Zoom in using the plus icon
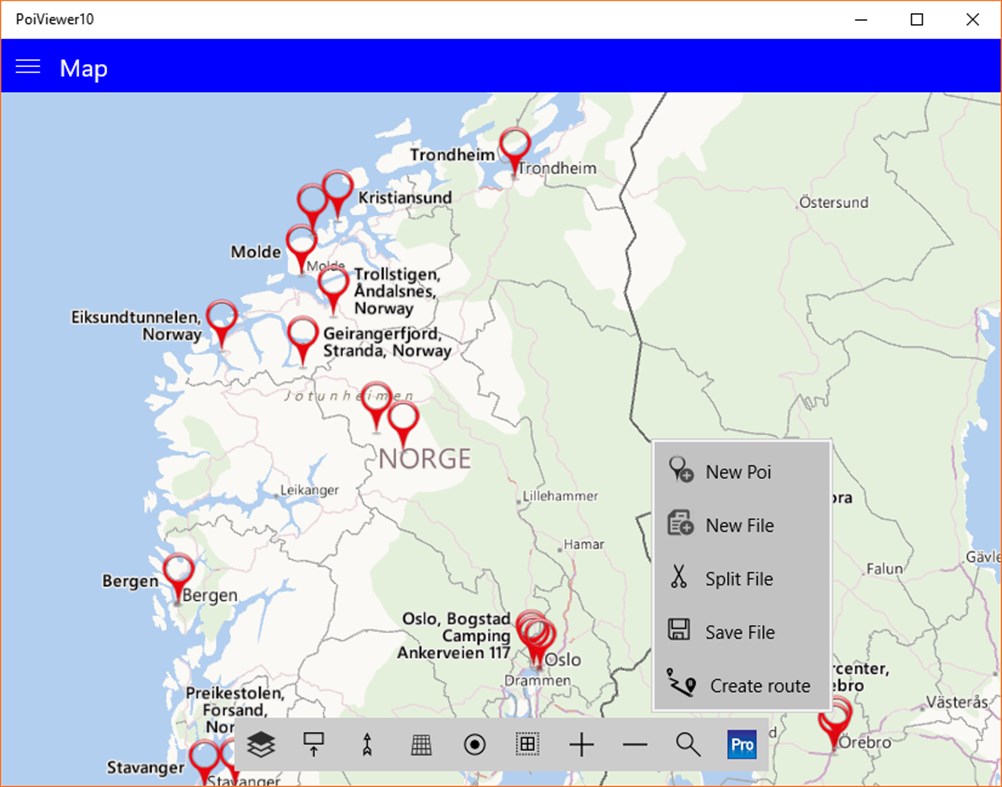The height and width of the screenshot is (787, 1002). click(581, 744)
